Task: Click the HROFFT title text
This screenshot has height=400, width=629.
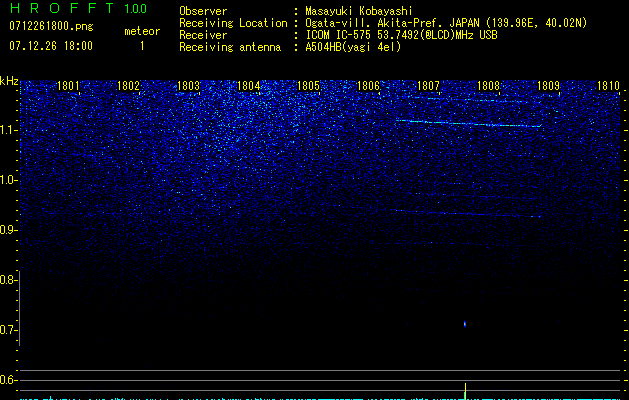Action: [x=62, y=8]
